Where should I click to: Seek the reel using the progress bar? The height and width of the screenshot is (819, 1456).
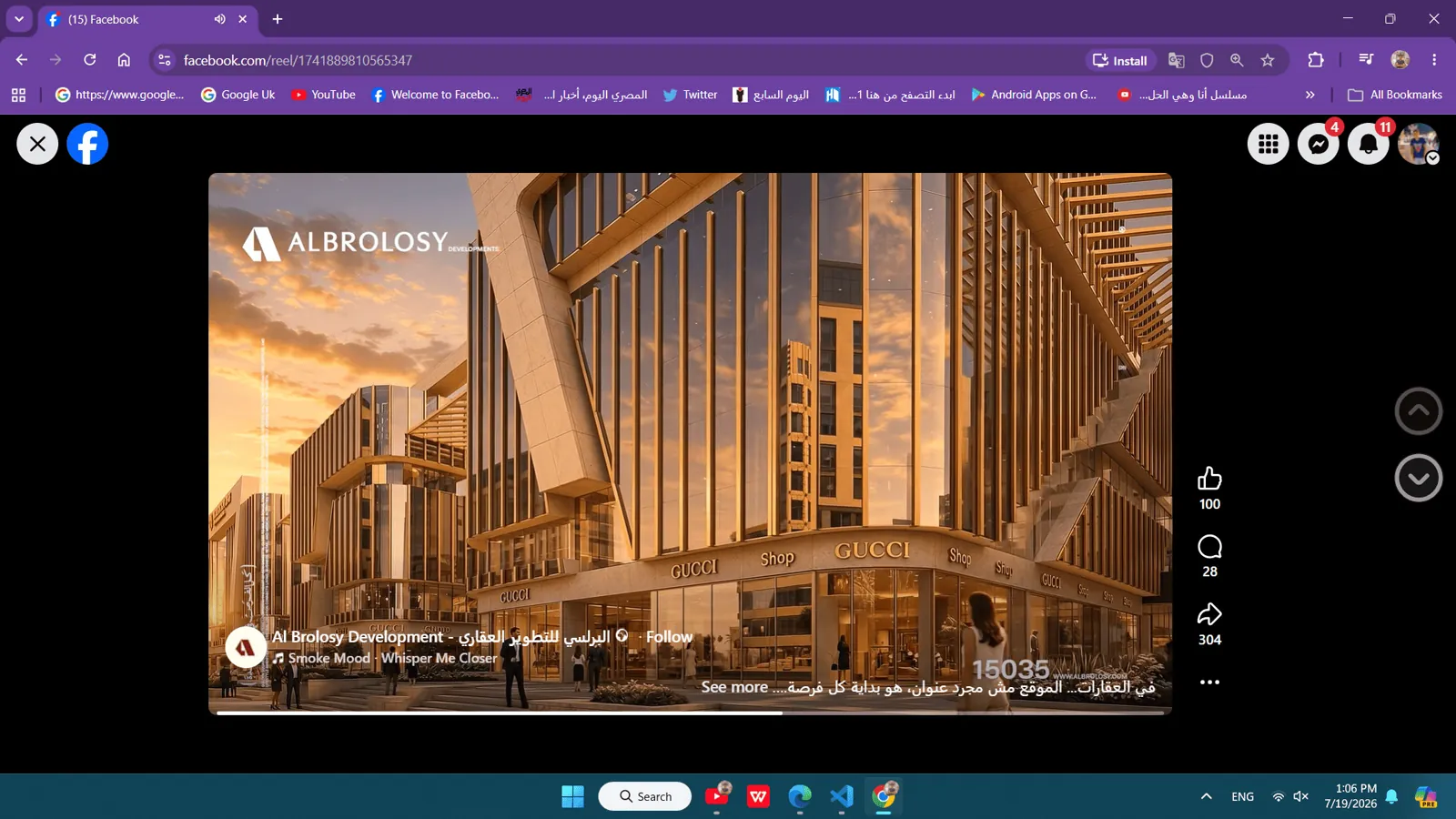(x=690, y=713)
